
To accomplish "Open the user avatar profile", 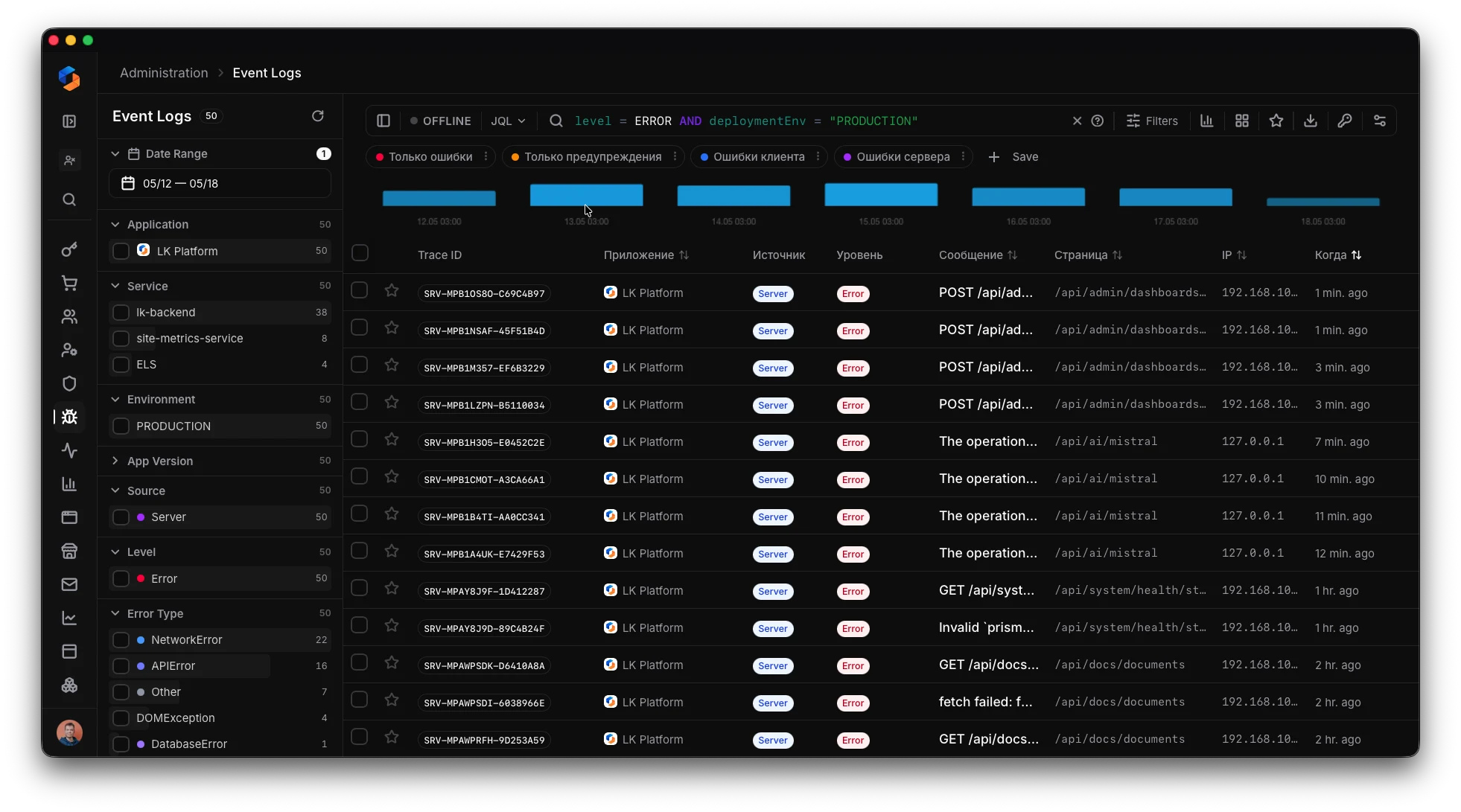I will pos(69,733).
